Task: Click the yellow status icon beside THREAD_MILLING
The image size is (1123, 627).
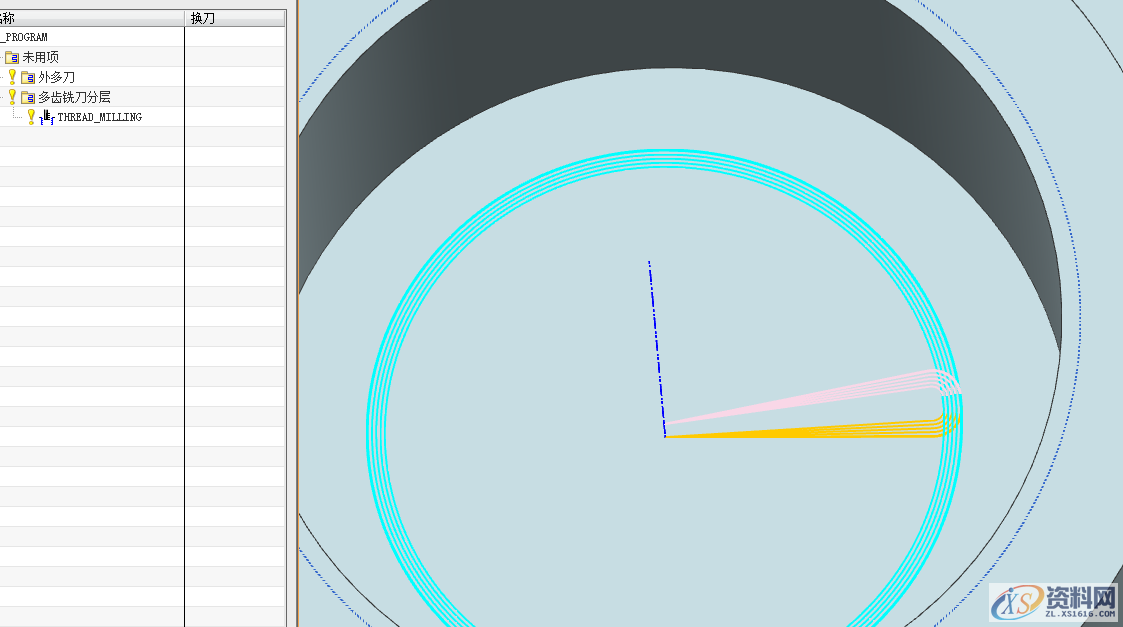Action: 31,117
